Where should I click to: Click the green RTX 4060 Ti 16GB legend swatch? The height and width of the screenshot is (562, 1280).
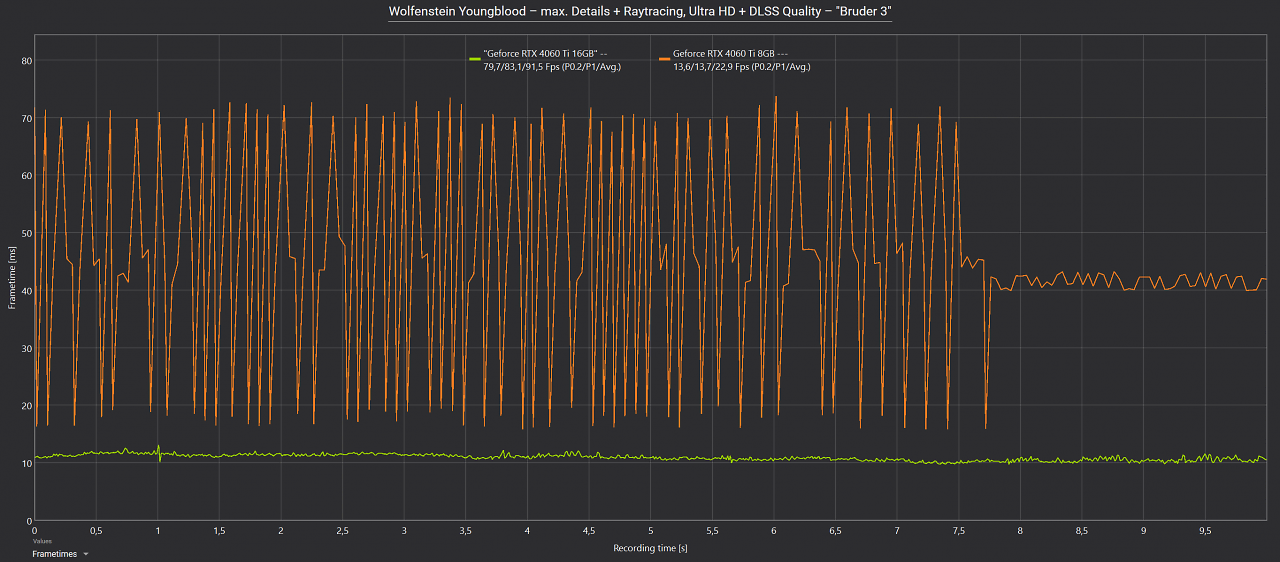(475, 60)
